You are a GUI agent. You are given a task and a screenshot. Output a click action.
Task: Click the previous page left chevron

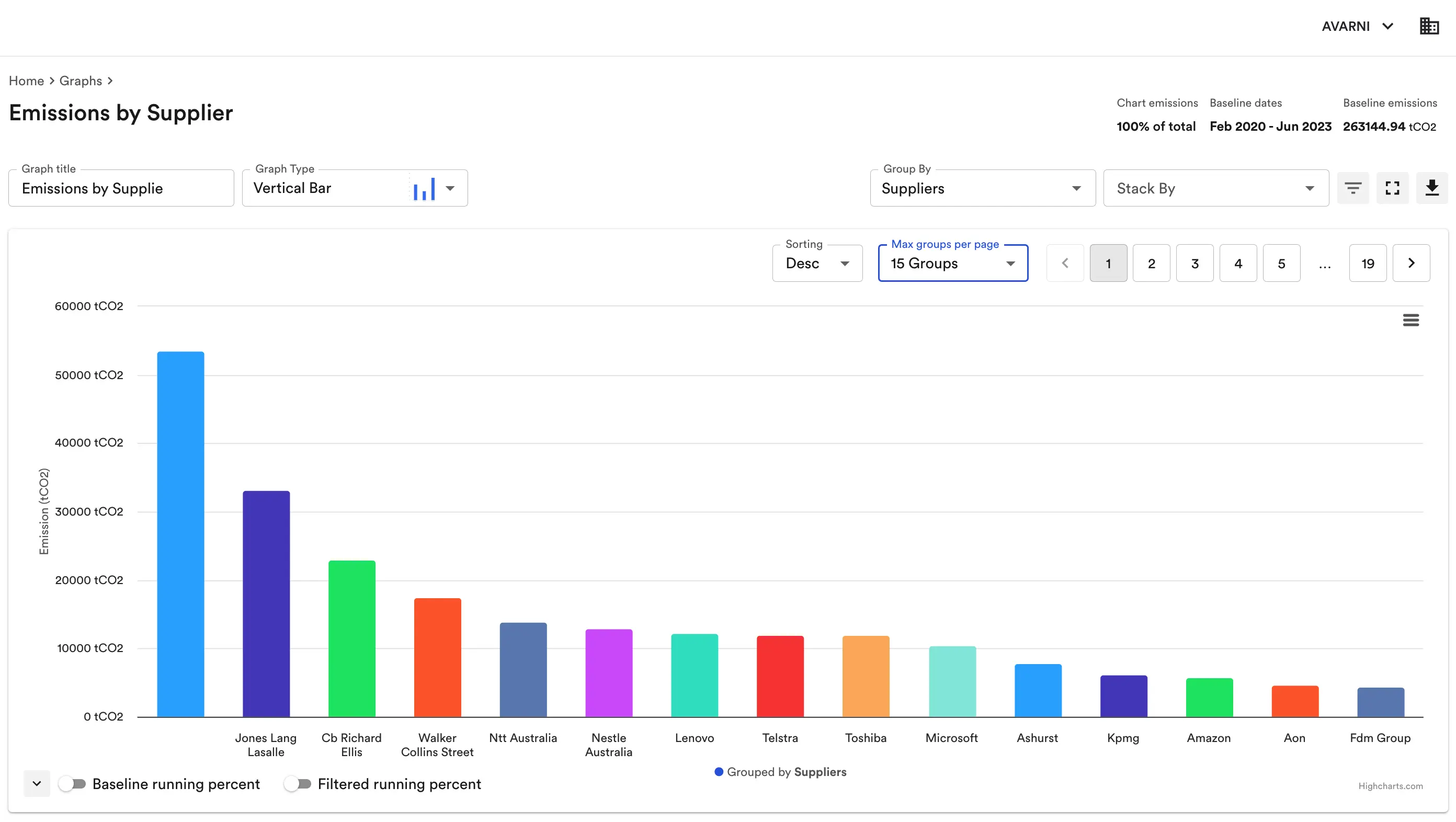tap(1065, 262)
